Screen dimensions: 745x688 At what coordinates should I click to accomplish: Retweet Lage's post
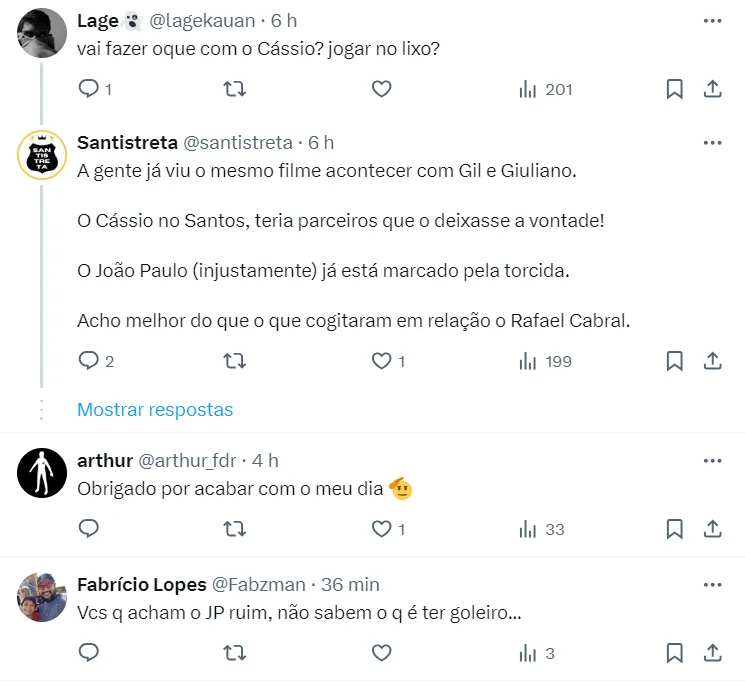(x=234, y=89)
